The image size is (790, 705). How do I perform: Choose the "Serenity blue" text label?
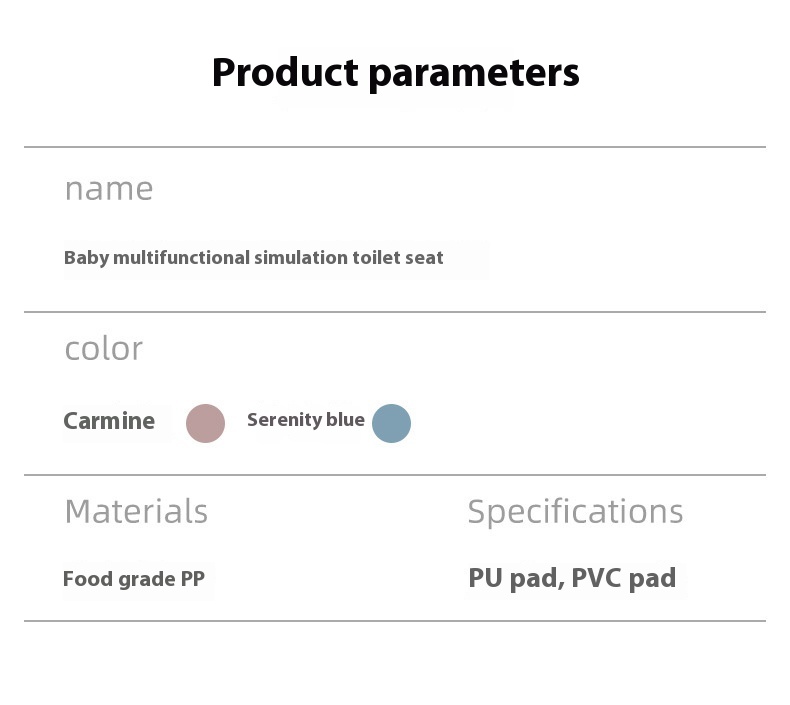(x=305, y=420)
